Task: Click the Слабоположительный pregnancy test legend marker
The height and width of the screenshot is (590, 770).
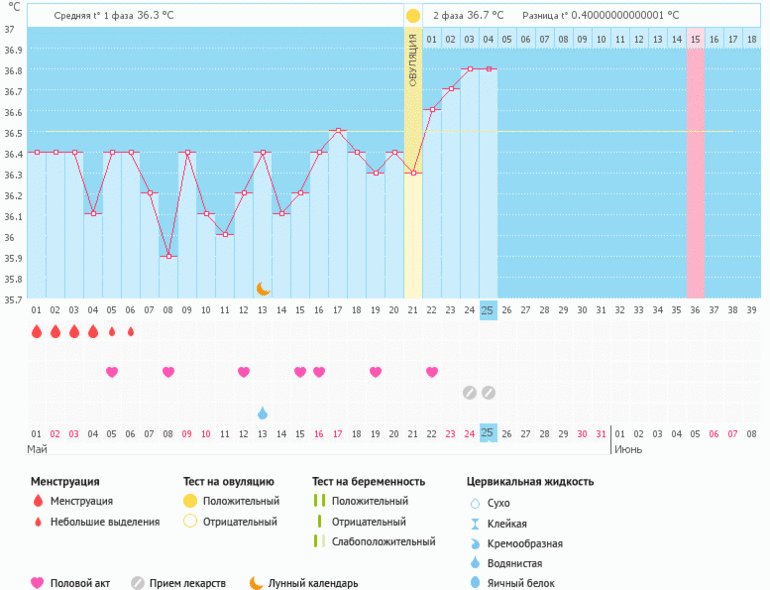Action: pos(319,541)
